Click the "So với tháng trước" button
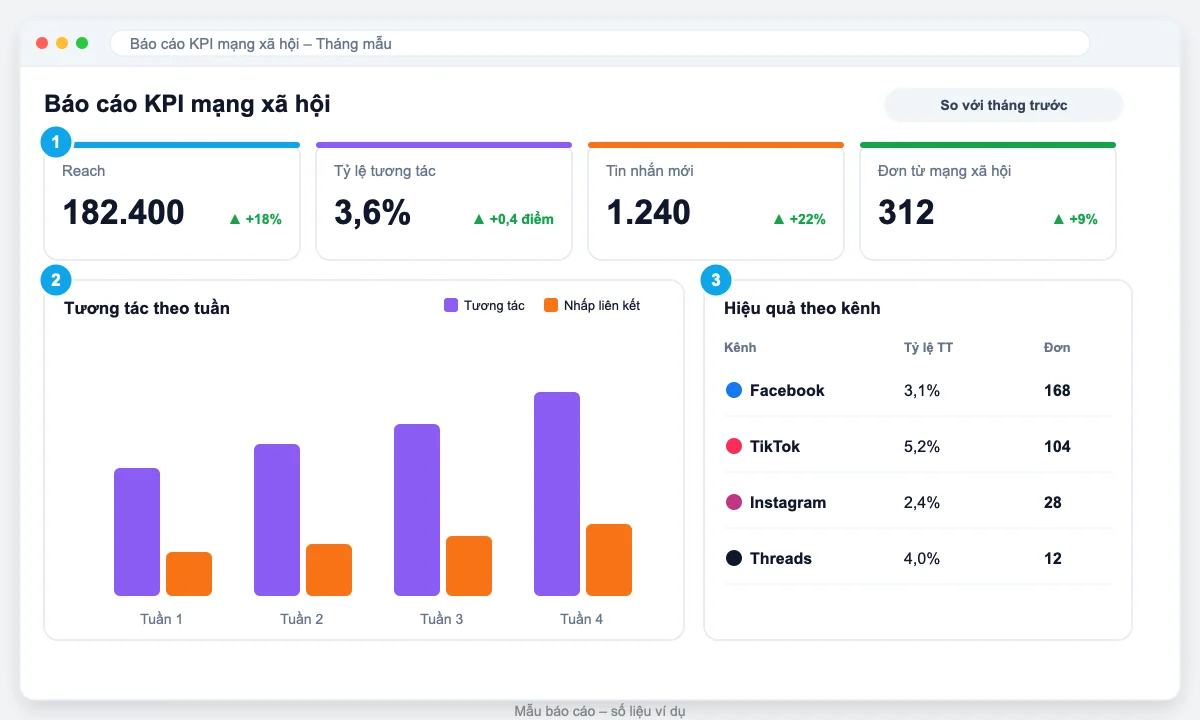The image size is (1200, 720). (1004, 105)
